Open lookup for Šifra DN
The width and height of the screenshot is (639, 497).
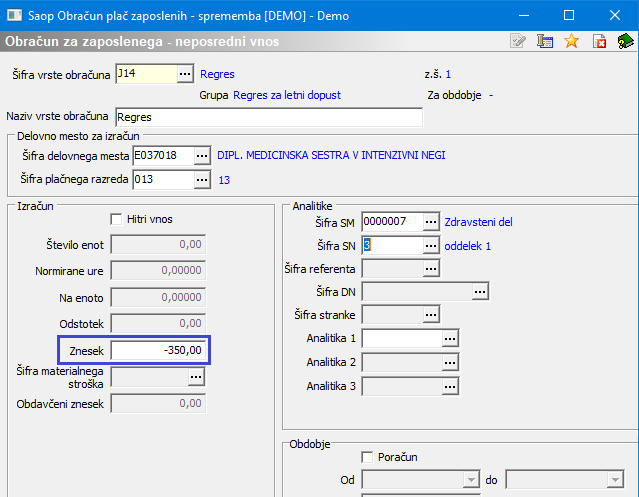(x=480, y=292)
